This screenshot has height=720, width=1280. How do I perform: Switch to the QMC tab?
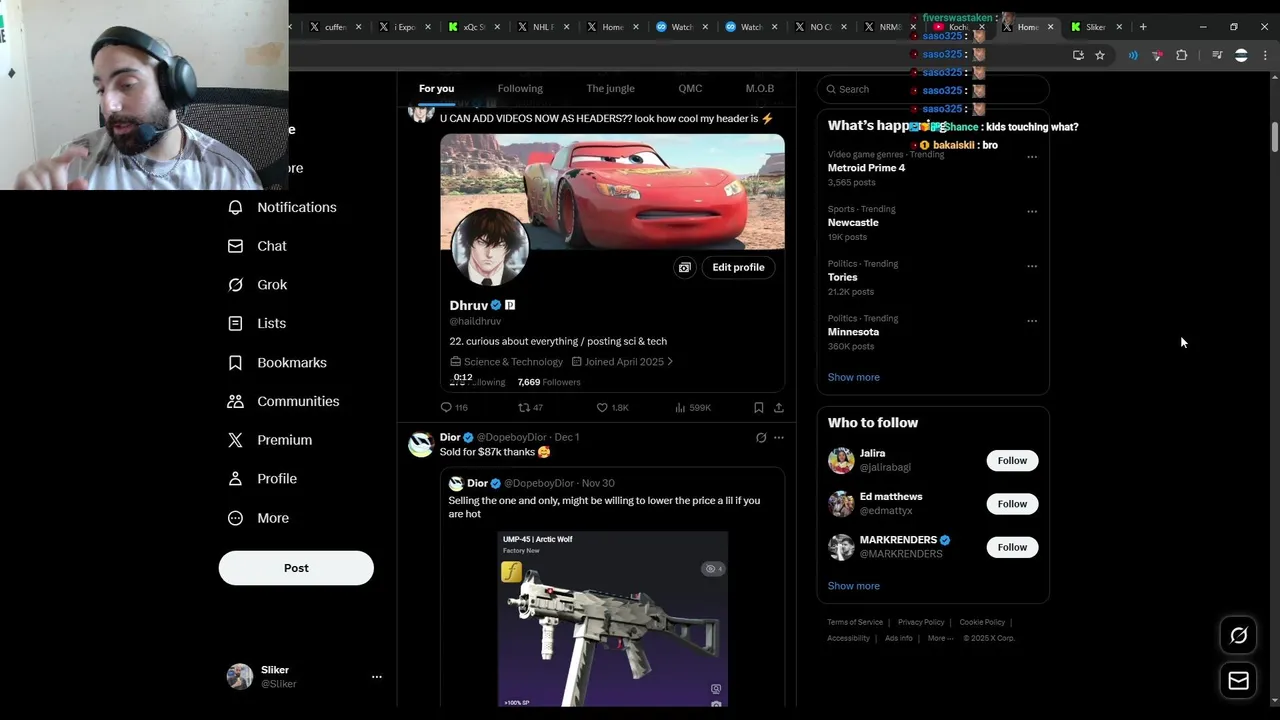pyautogui.click(x=690, y=89)
